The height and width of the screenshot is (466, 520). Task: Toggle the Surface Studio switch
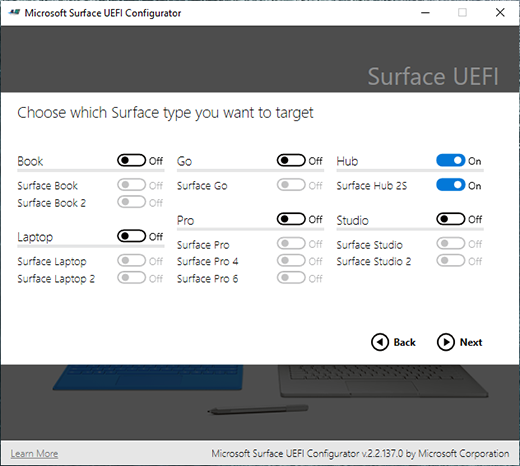point(451,243)
